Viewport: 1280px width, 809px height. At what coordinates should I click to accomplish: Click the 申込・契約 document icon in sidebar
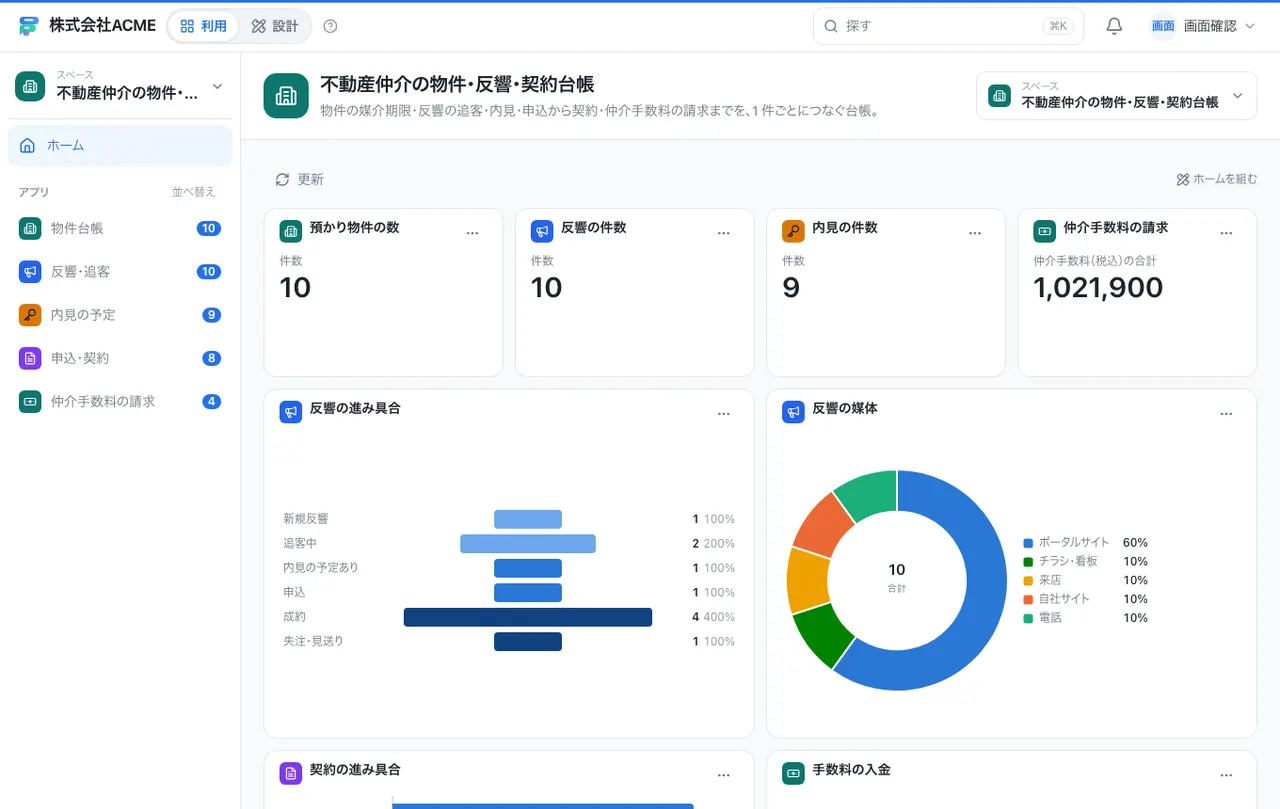point(30,358)
